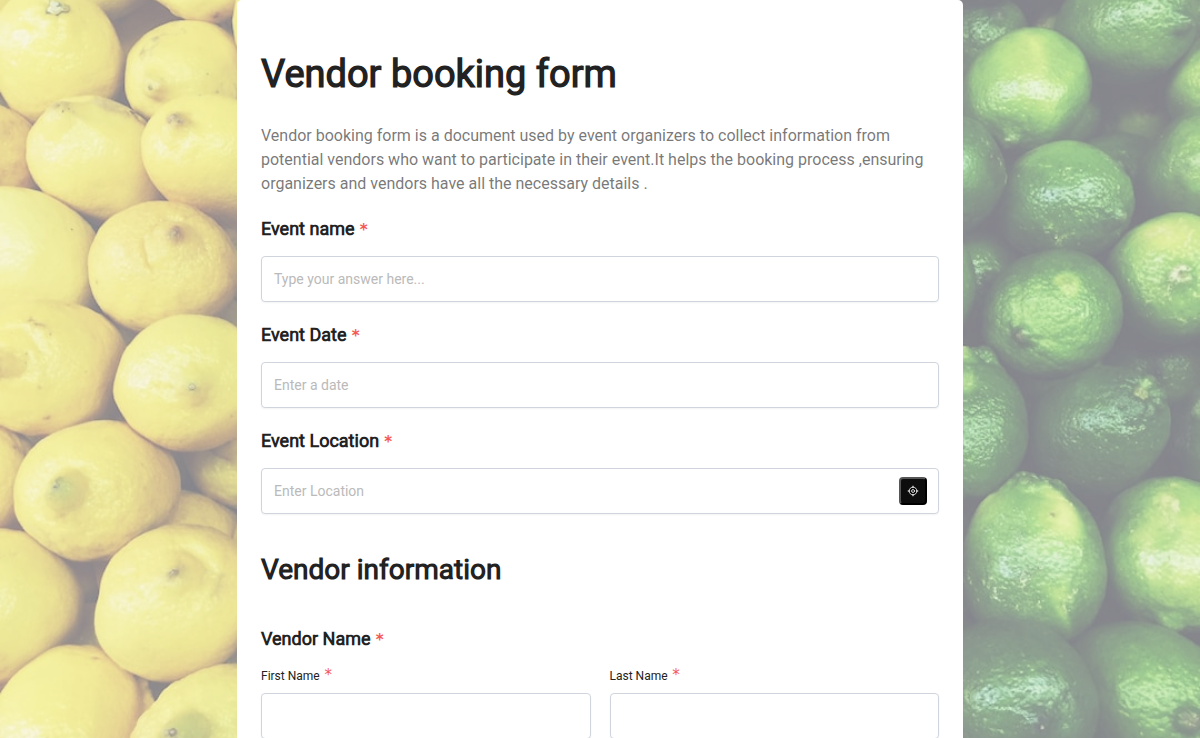This screenshot has width=1200, height=738.
Task: Click the geolocation crosshair icon in Event Location
Action: (912, 491)
